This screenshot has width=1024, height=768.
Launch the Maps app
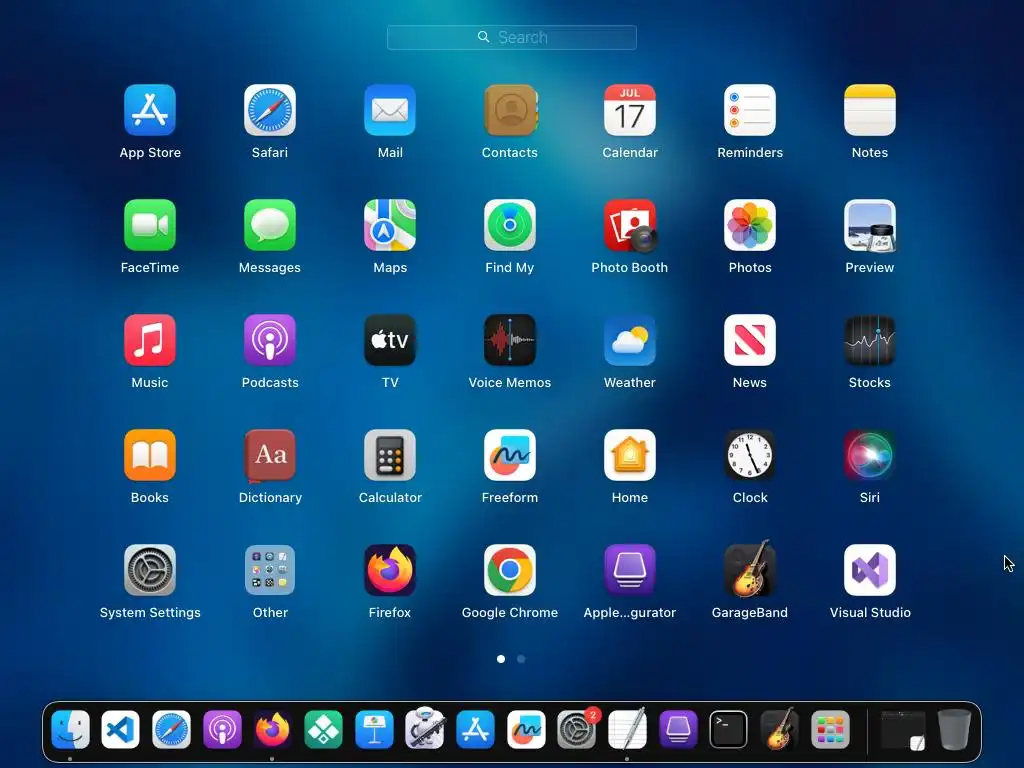(x=390, y=225)
